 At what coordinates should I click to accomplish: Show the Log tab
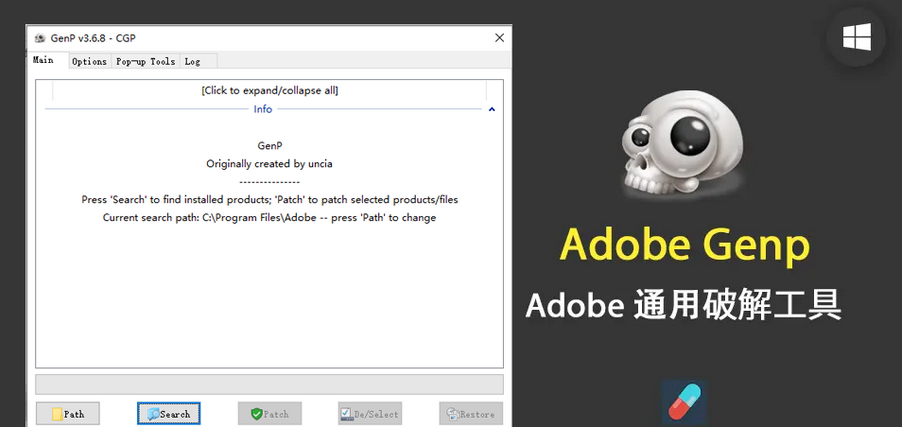(x=192, y=62)
